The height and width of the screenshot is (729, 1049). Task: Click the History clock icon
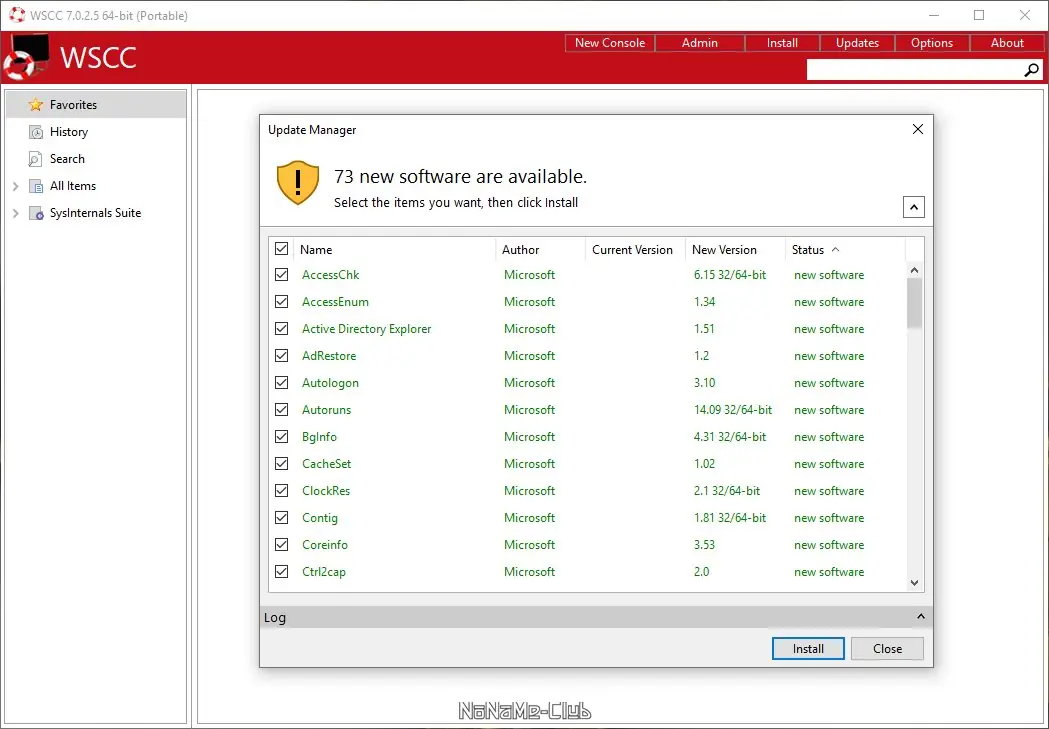[x=35, y=132]
